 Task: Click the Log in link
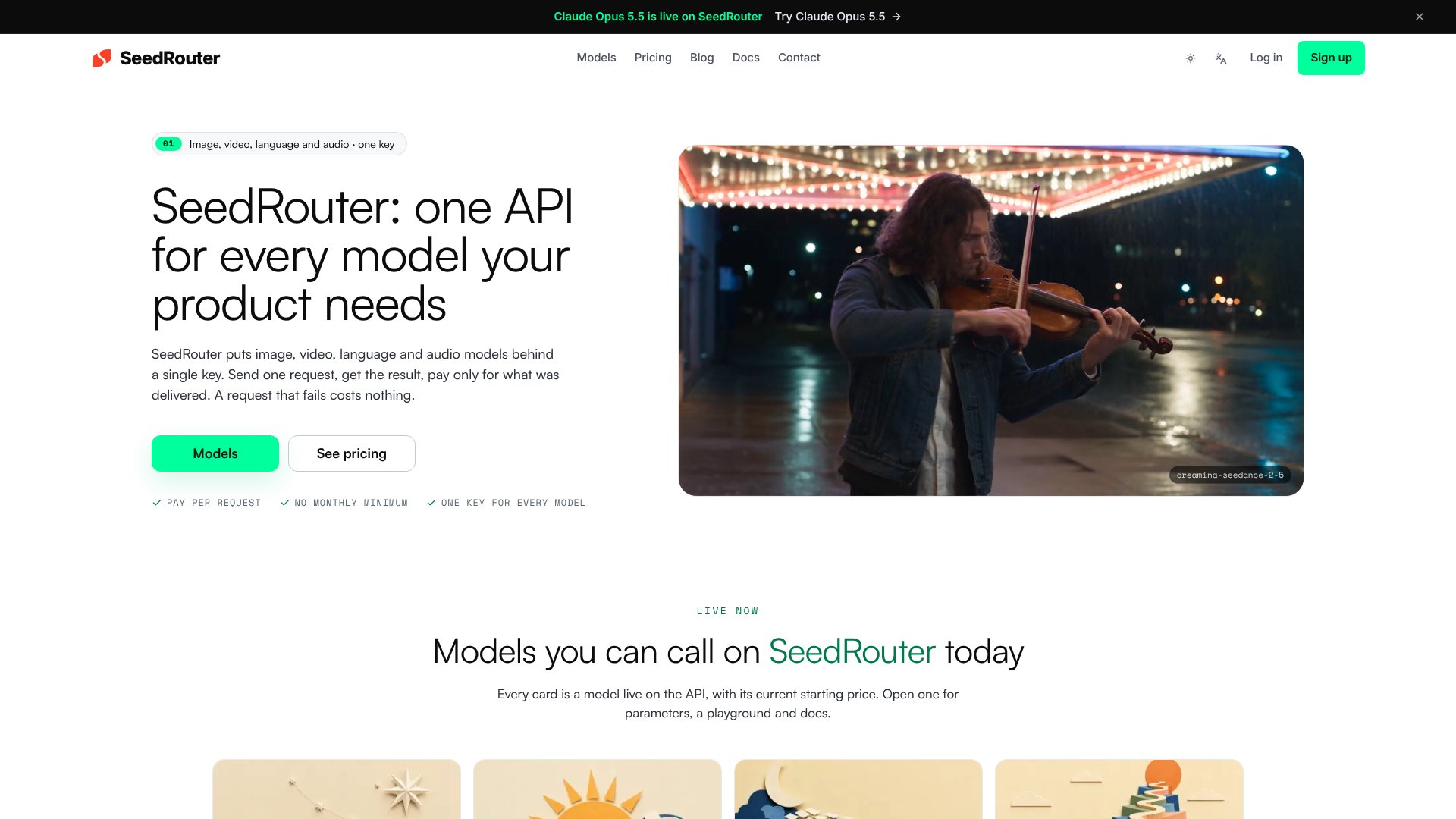pyautogui.click(x=1266, y=58)
